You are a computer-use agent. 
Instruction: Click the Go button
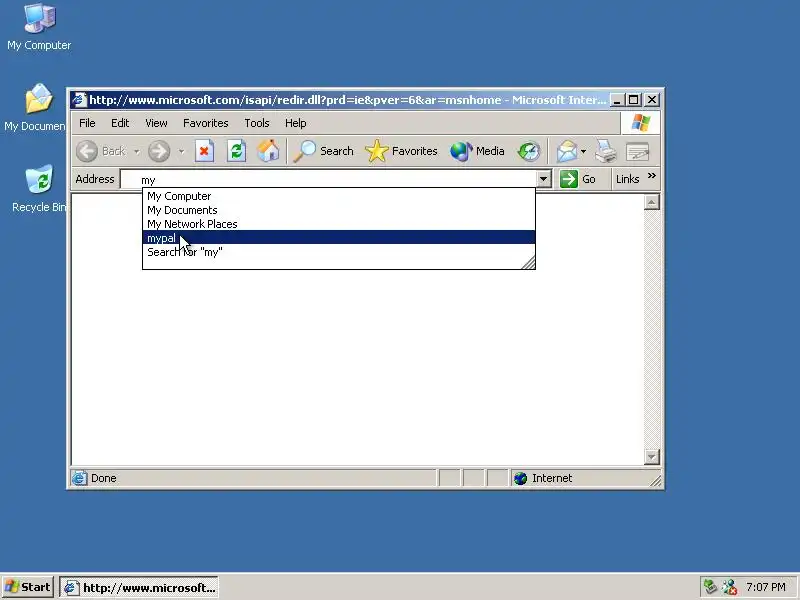click(578, 179)
